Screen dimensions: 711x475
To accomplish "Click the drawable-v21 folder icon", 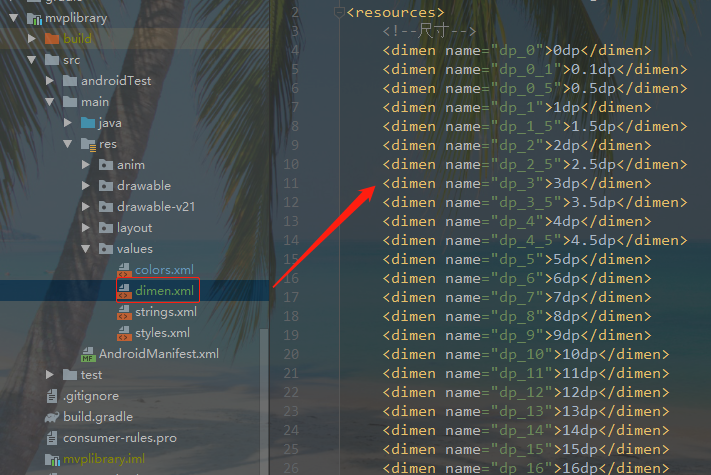I will pos(106,207).
